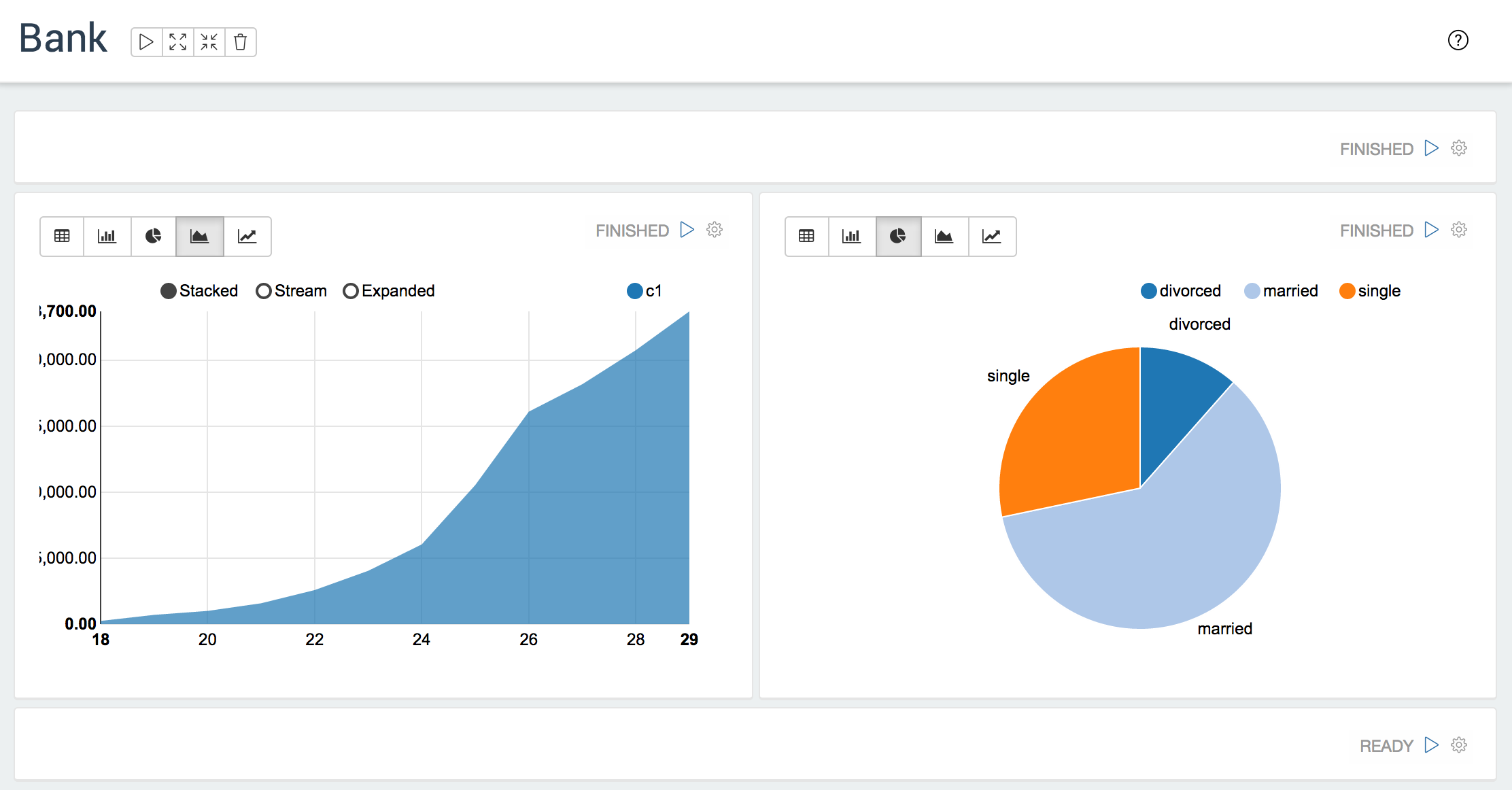Toggle the married legend color dot
Screen dimensions: 1512x790
(x=1252, y=291)
